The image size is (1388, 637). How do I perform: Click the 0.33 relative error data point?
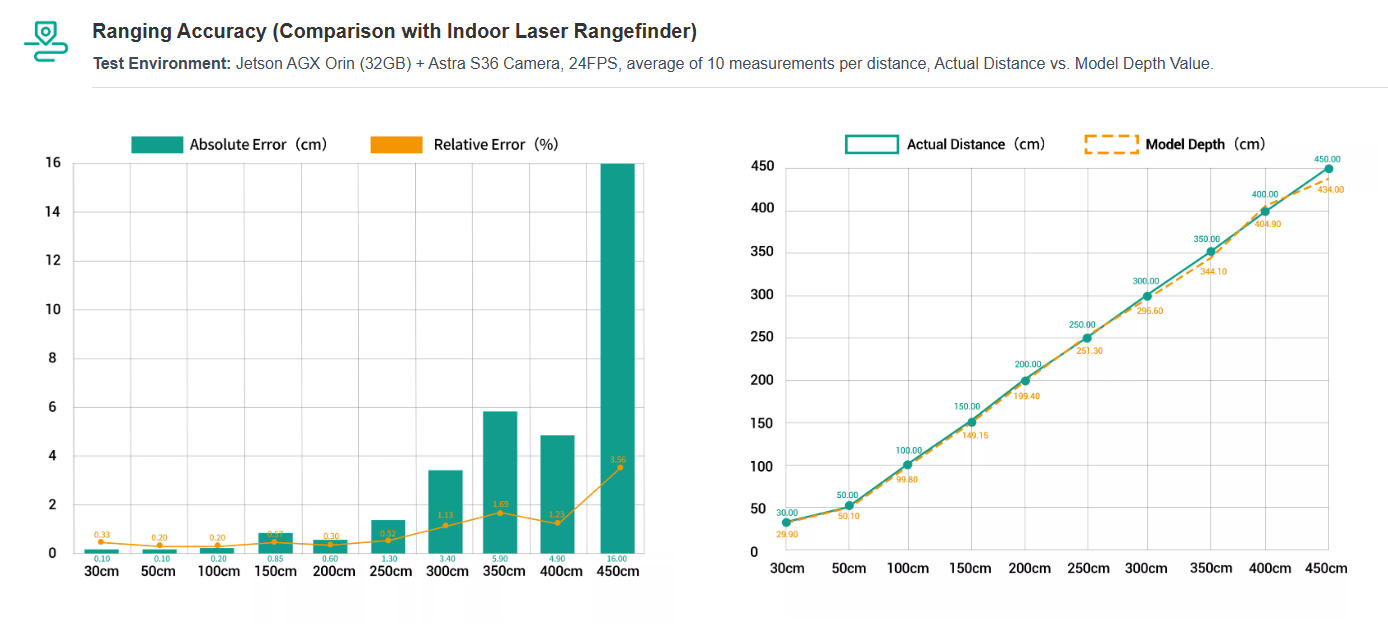(x=101, y=543)
